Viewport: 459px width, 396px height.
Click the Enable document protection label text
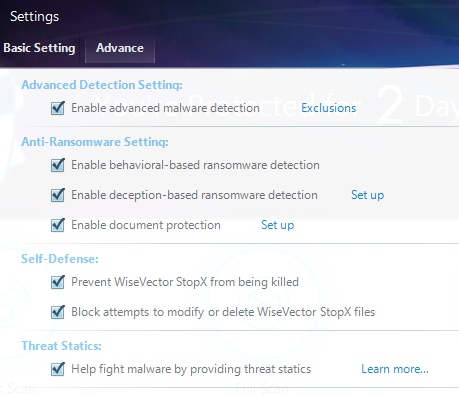tap(146, 225)
